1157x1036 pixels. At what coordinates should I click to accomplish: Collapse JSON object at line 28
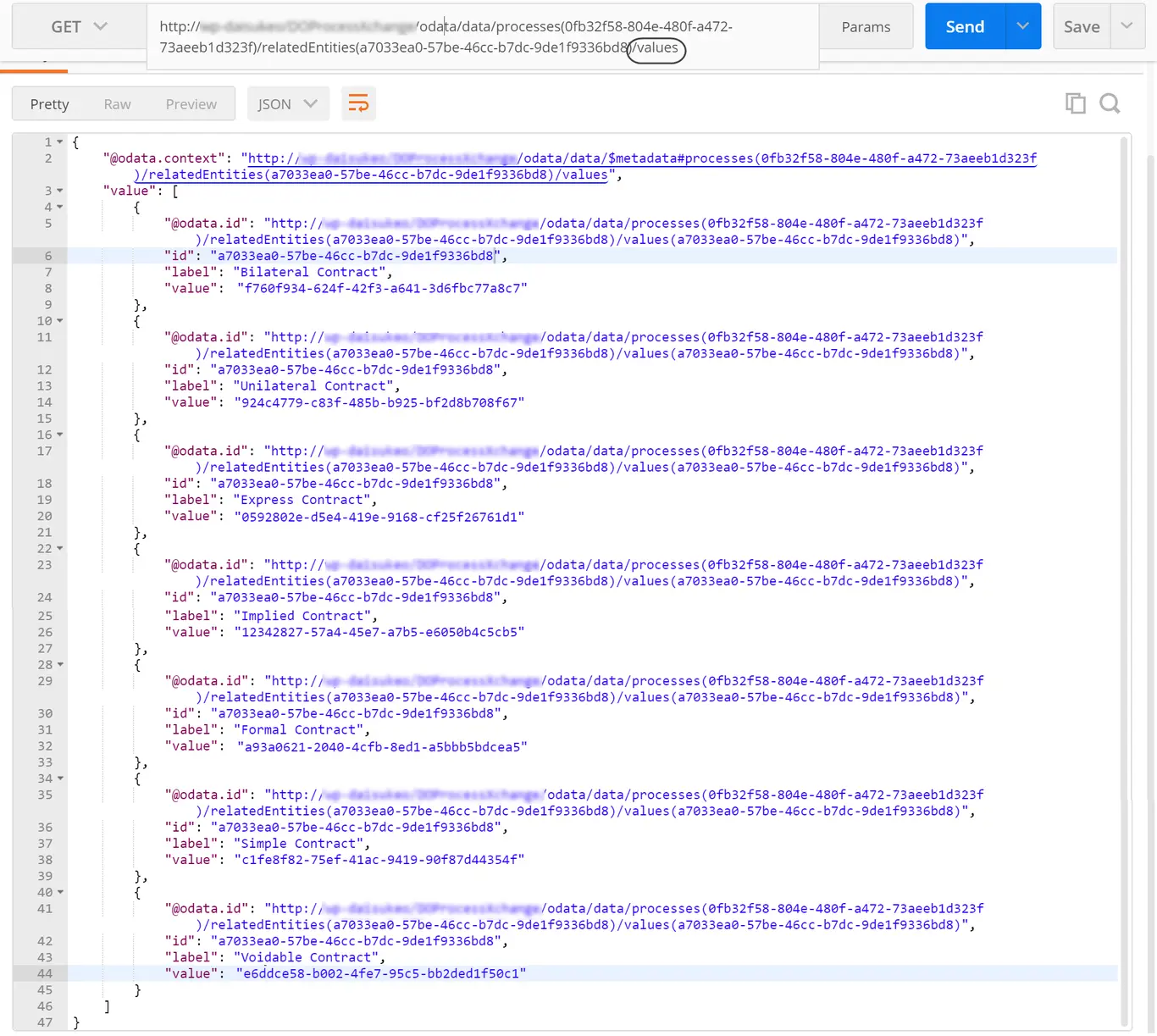[x=60, y=665]
